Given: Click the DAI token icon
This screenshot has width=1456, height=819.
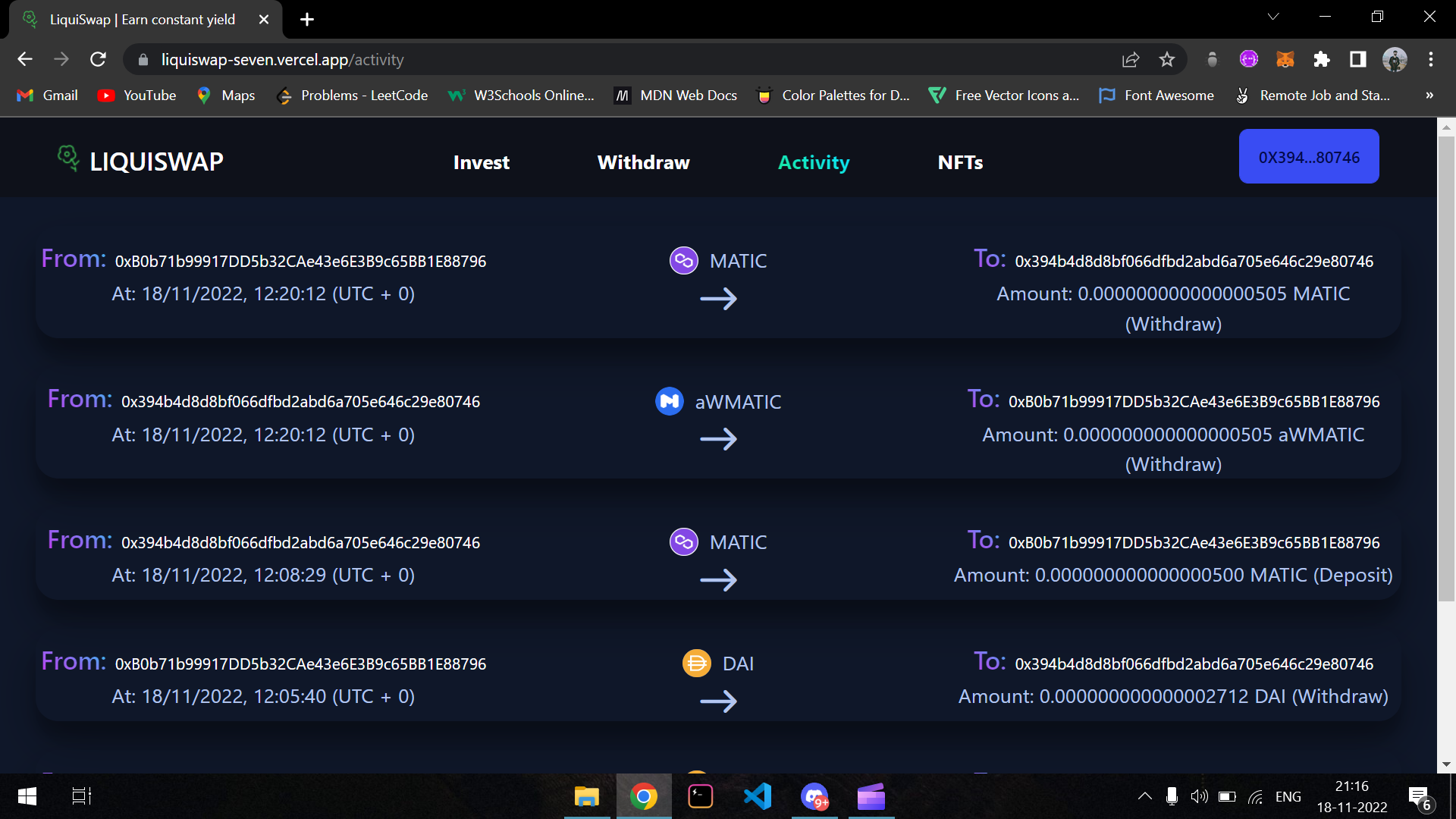Looking at the screenshot, I should [696, 664].
